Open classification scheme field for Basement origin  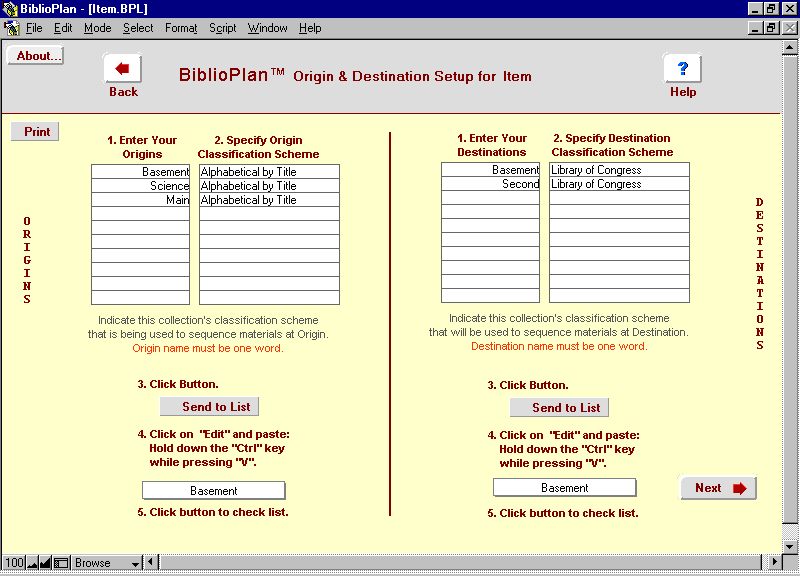coord(269,171)
